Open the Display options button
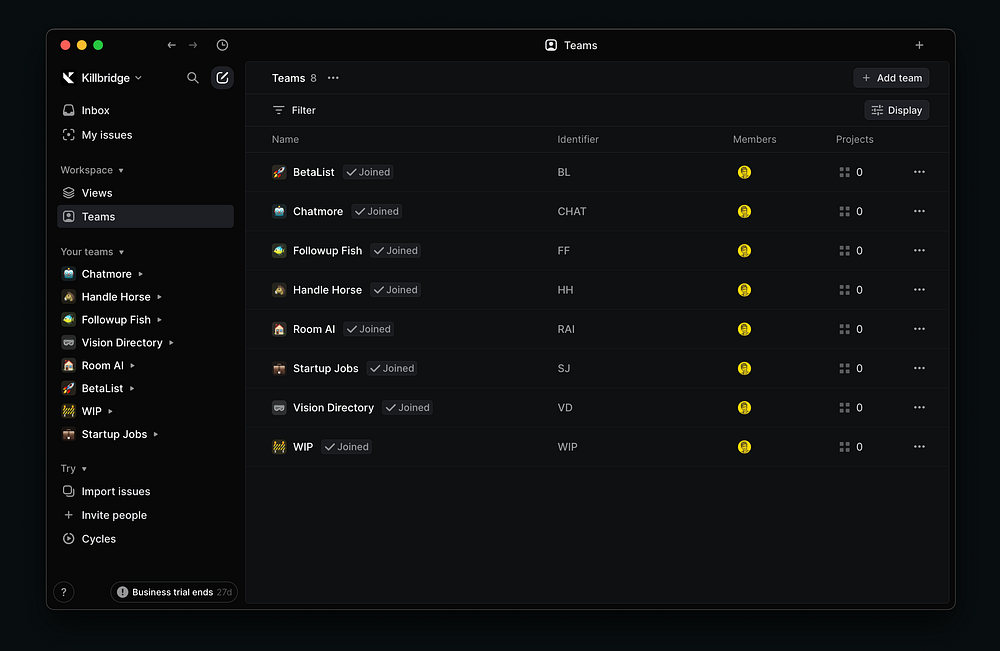Viewport: 1000px width, 651px height. (x=896, y=110)
